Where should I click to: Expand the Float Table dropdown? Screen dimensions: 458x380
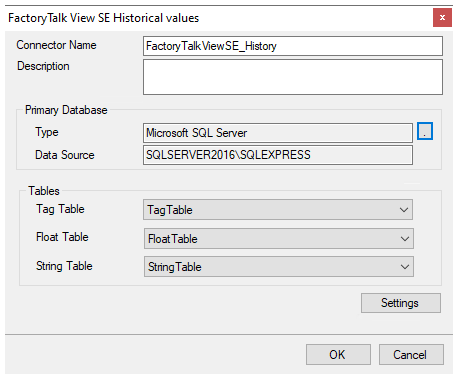tap(279, 239)
